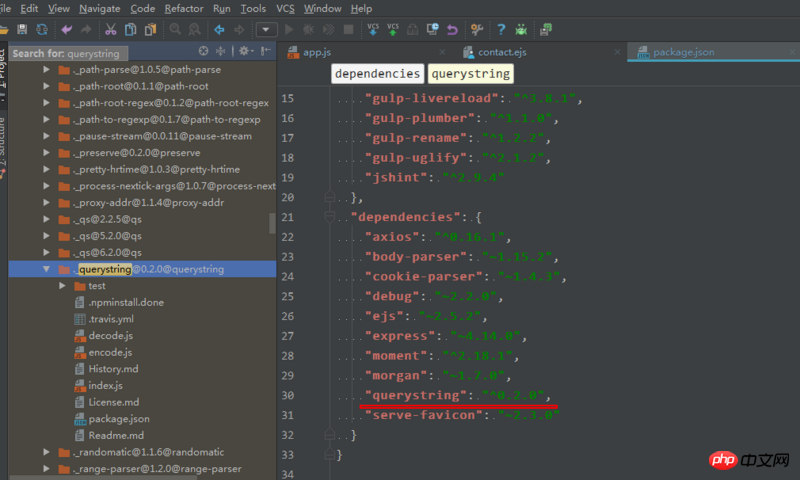This screenshot has height=480, width=800.
Task: Expand the _path-parse@1.0.5@path-parse folder
Action: coord(46,69)
